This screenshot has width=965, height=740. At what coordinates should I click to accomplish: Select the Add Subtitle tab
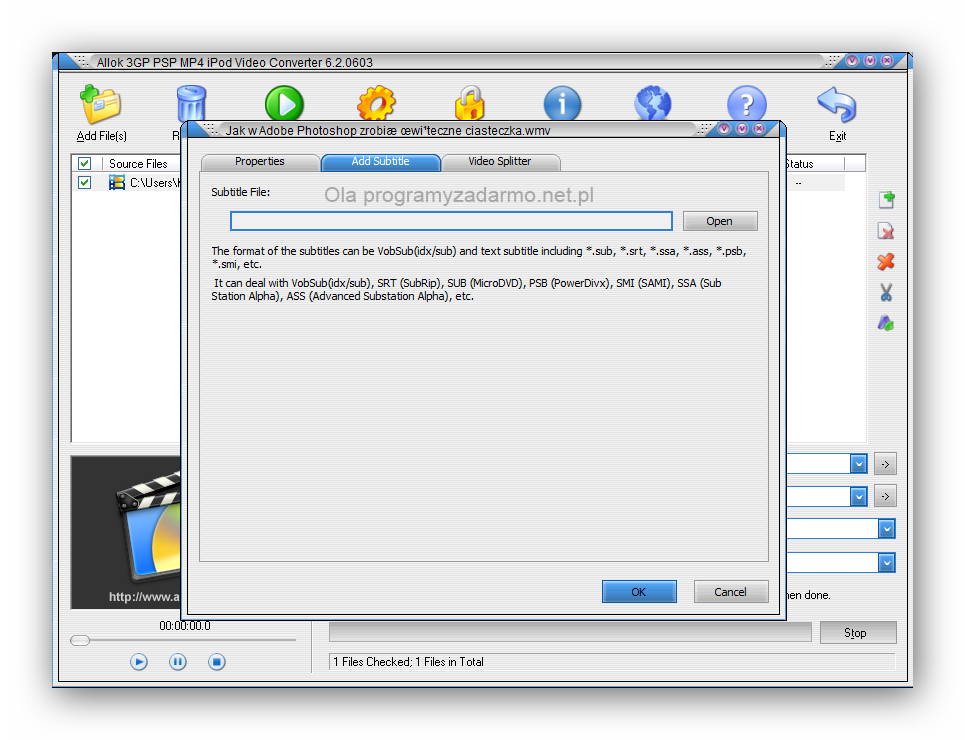click(380, 162)
